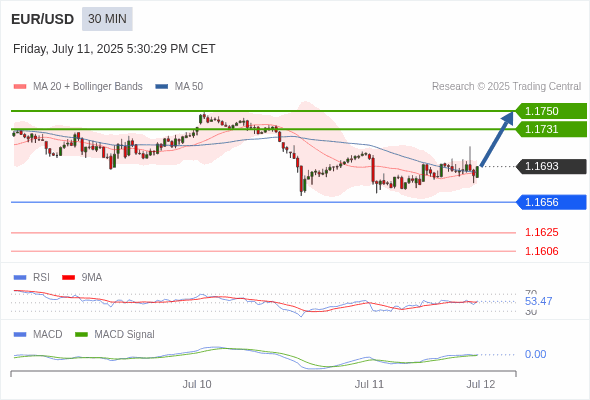Click the blue RSI legend icon
Screen dimensions: 590x400
pos(20,278)
